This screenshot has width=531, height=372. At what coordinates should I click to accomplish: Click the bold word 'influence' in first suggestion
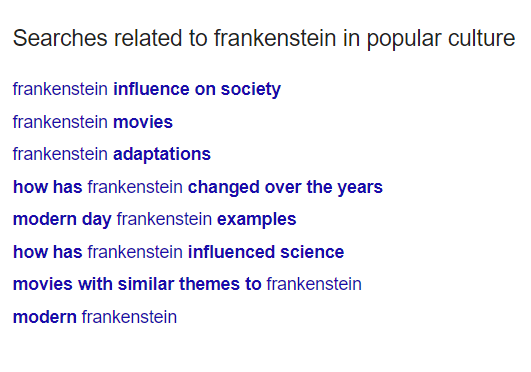(151, 89)
